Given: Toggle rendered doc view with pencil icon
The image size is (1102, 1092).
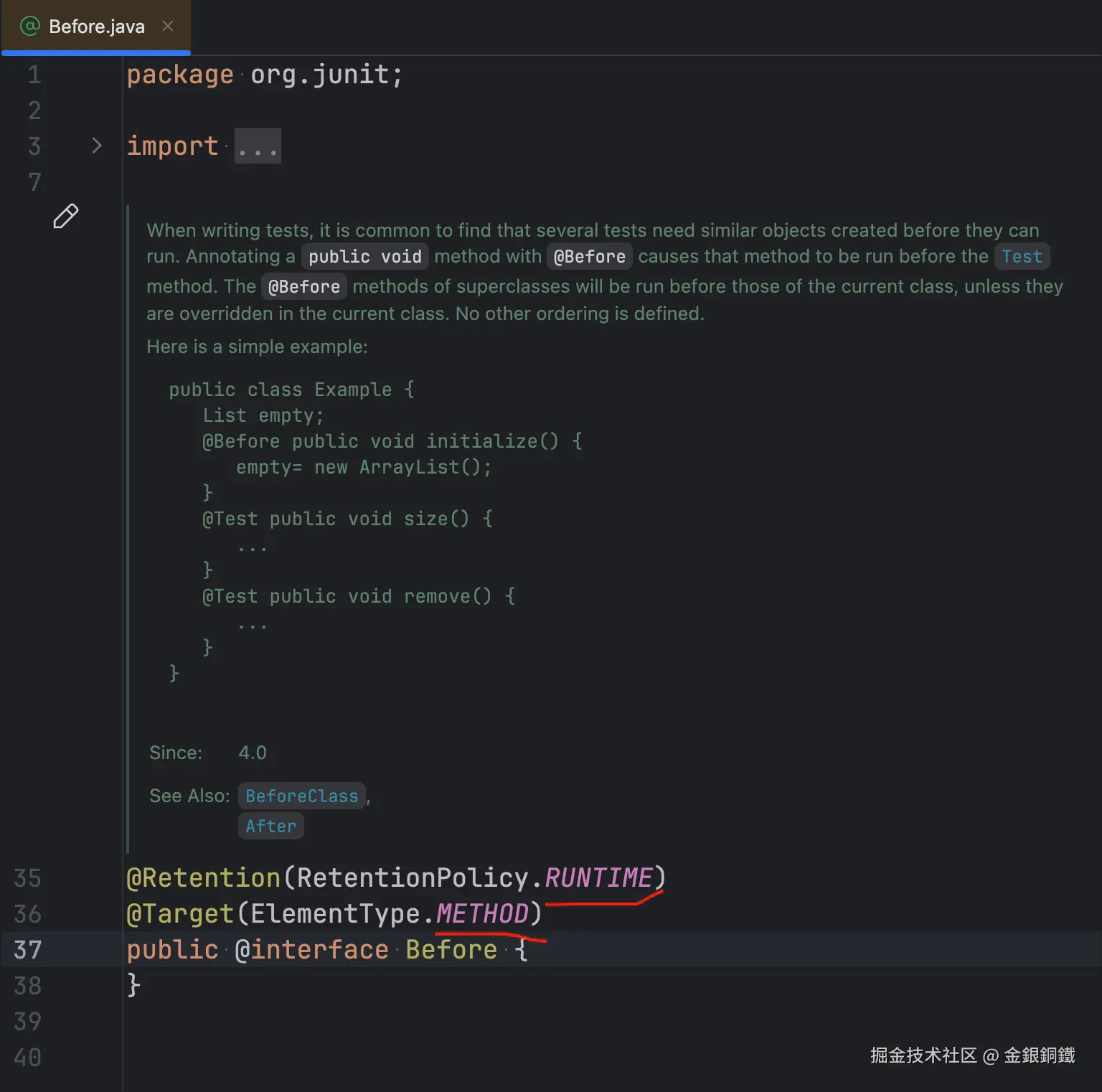Looking at the screenshot, I should (65, 216).
